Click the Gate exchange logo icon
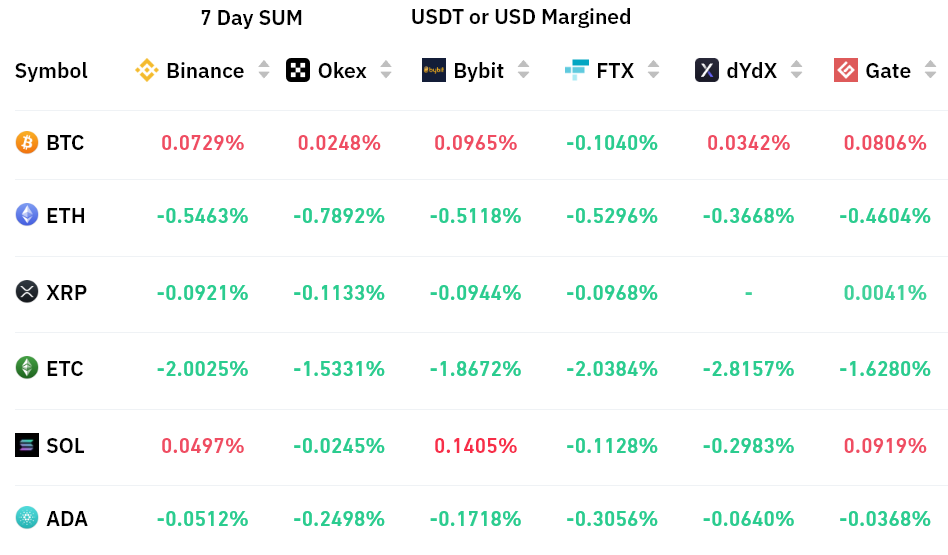 (846, 70)
